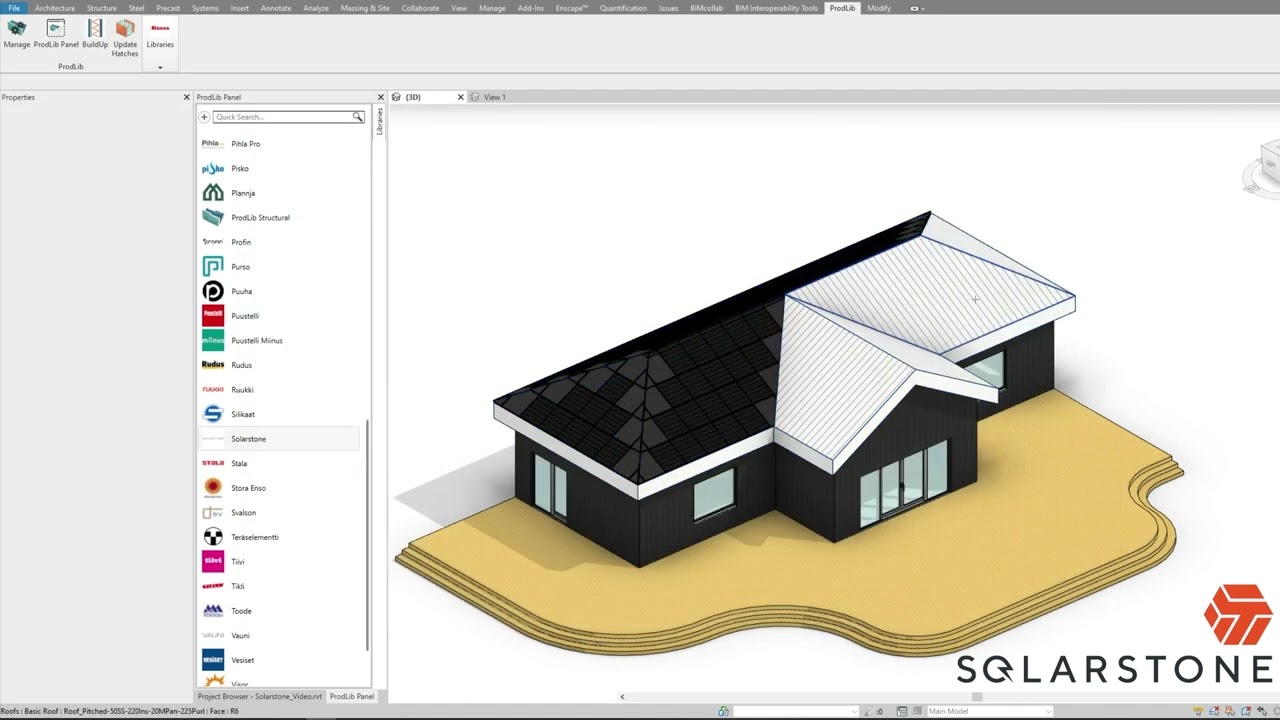Open the BIM Interoperability Tools tab
The image size is (1280, 720).
[x=776, y=8]
